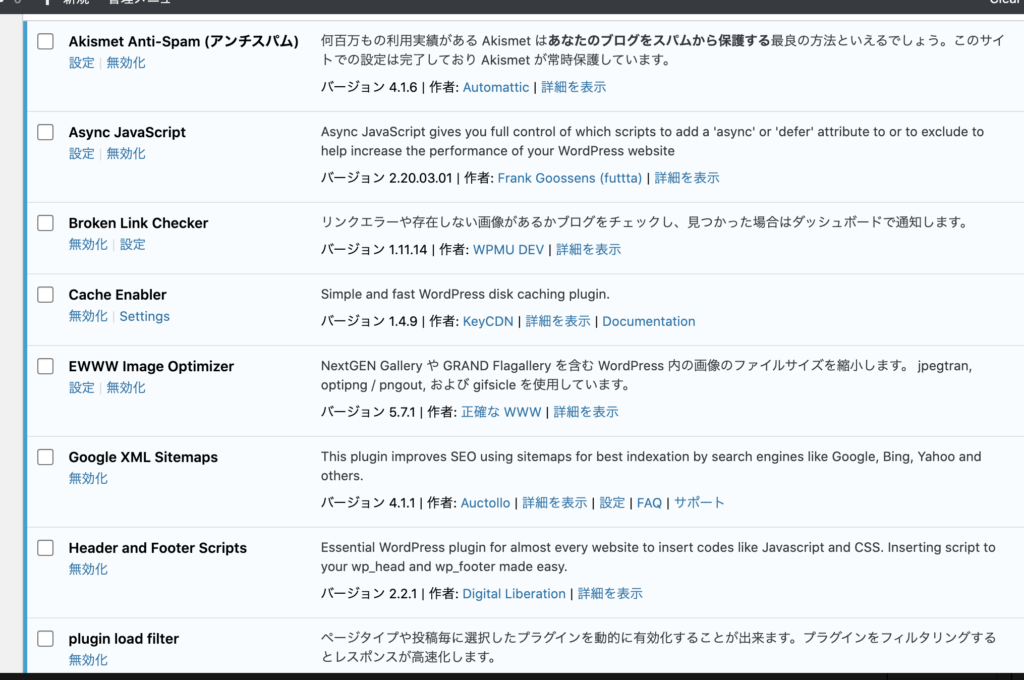The image size is (1024, 680).
Task: Open Cache Enabler Settings link
Action: point(144,316)
